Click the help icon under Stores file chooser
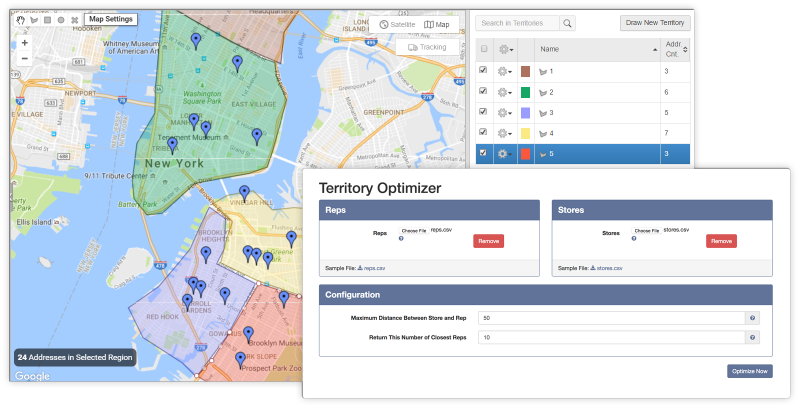 634,238
